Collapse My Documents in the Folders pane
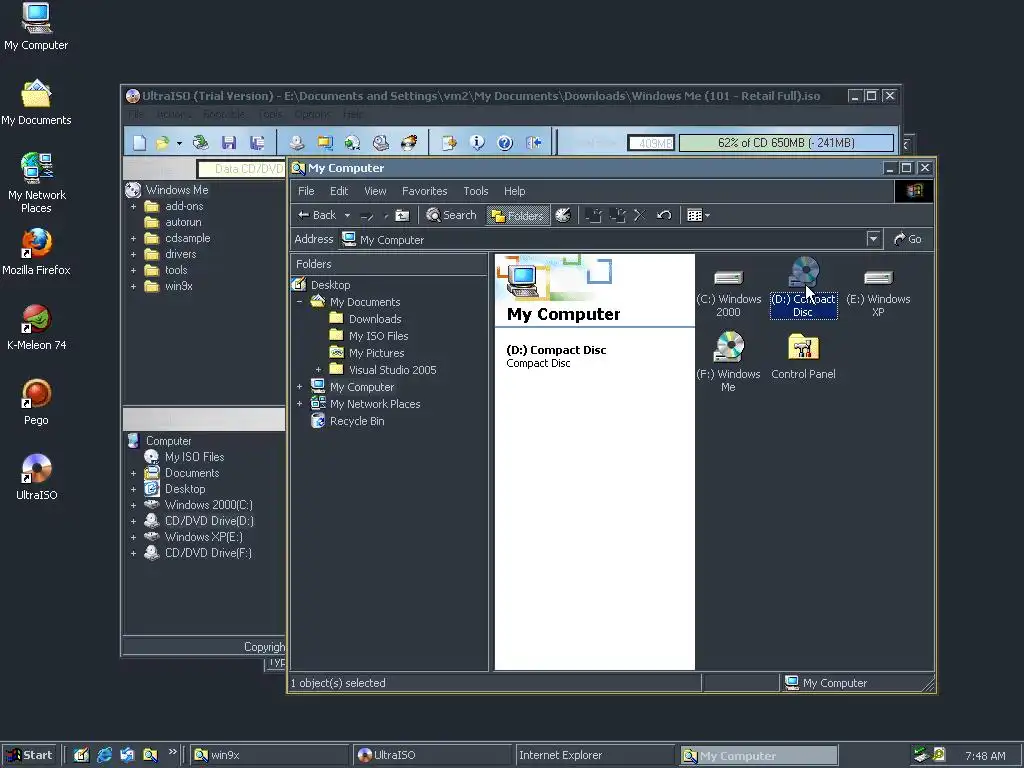 coord(299,302)
